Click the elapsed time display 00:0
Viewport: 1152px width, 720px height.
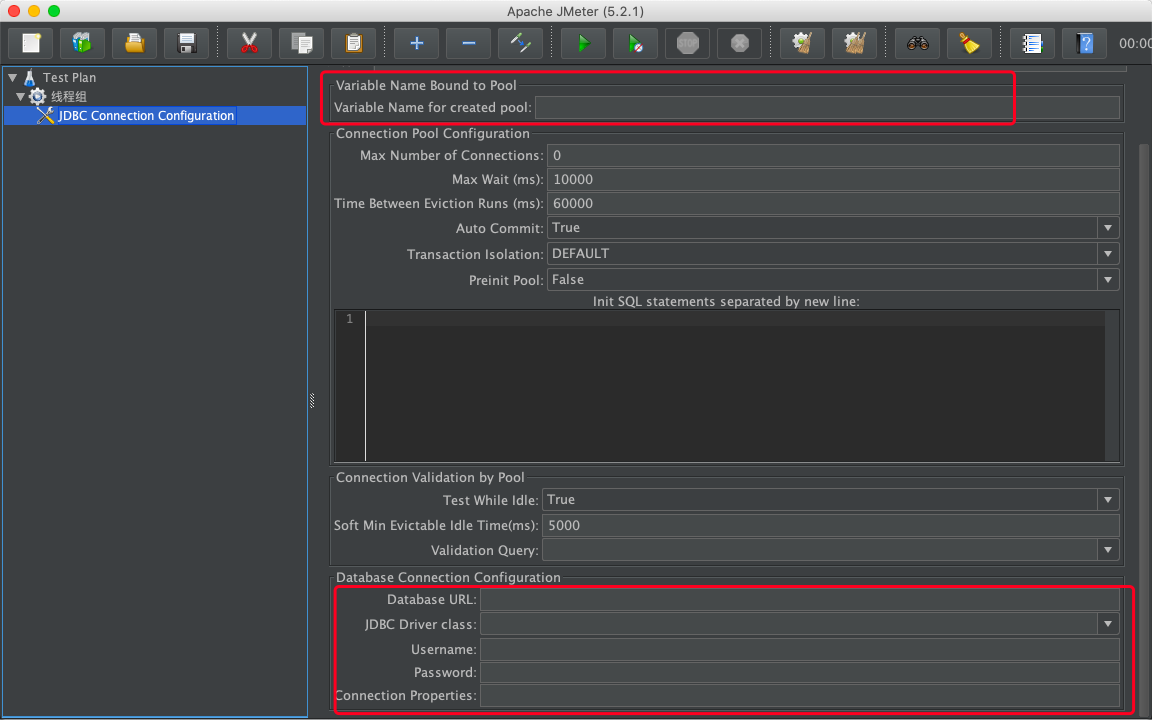pyautogui.click(x=1135, y=43)
